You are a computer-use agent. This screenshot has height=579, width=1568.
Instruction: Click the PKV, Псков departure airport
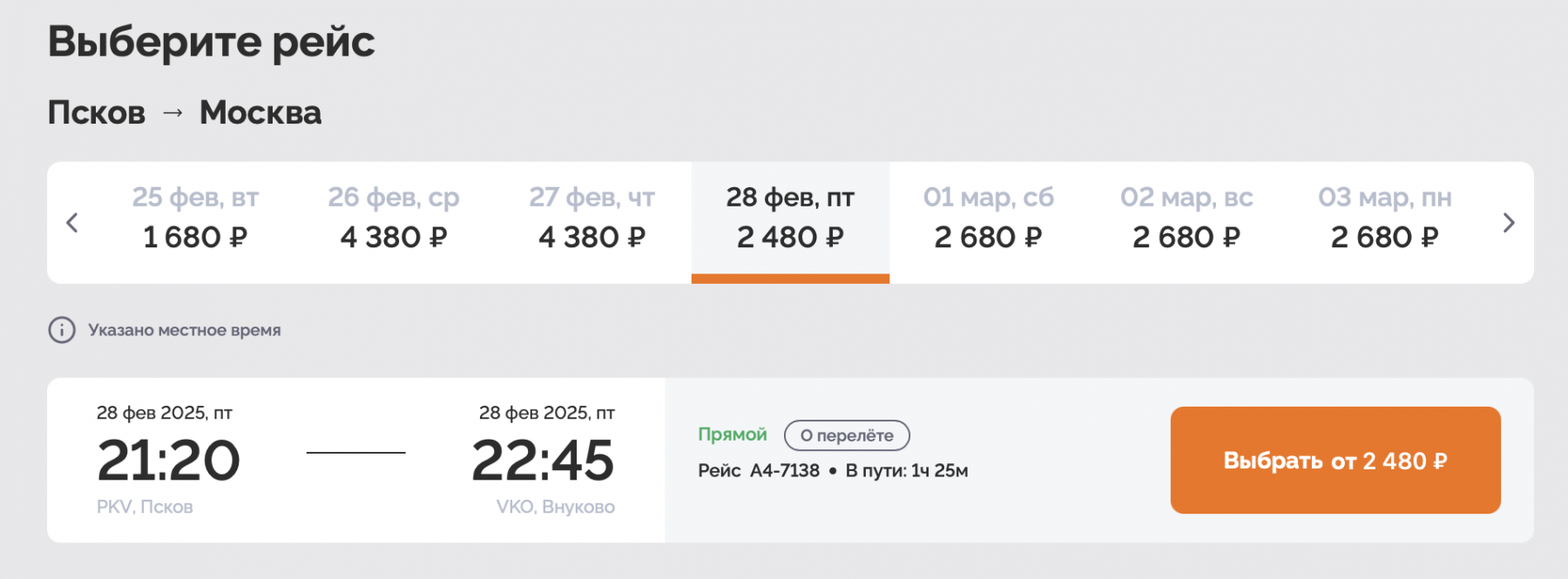[x=145, y=507]
